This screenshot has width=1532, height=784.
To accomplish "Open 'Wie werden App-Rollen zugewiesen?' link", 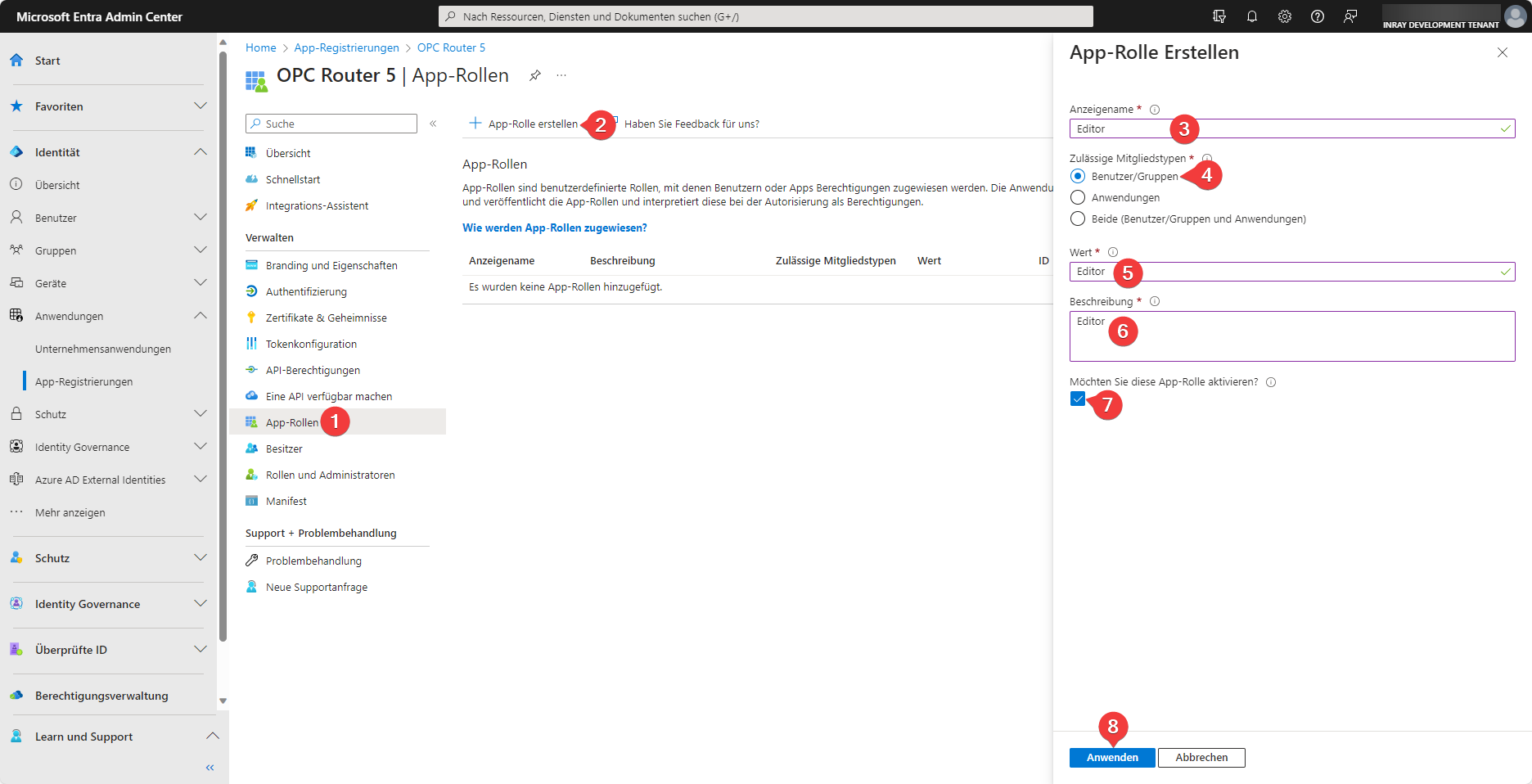I will pos(554,228).
